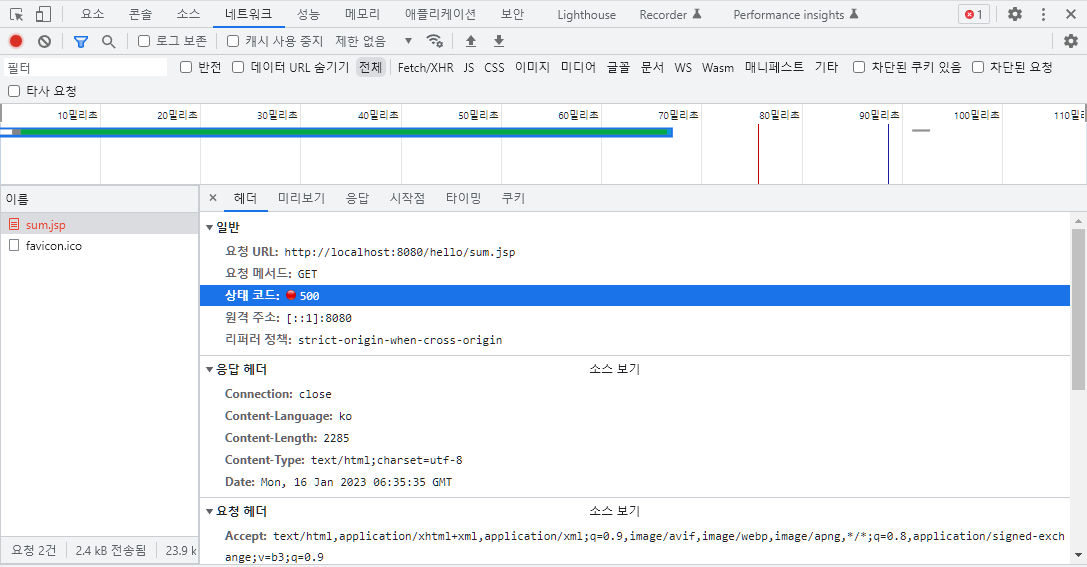Activate the inspect element picker icon
Image resolution: width=1087 pixels, height=567 pixels.
point(17,14)
